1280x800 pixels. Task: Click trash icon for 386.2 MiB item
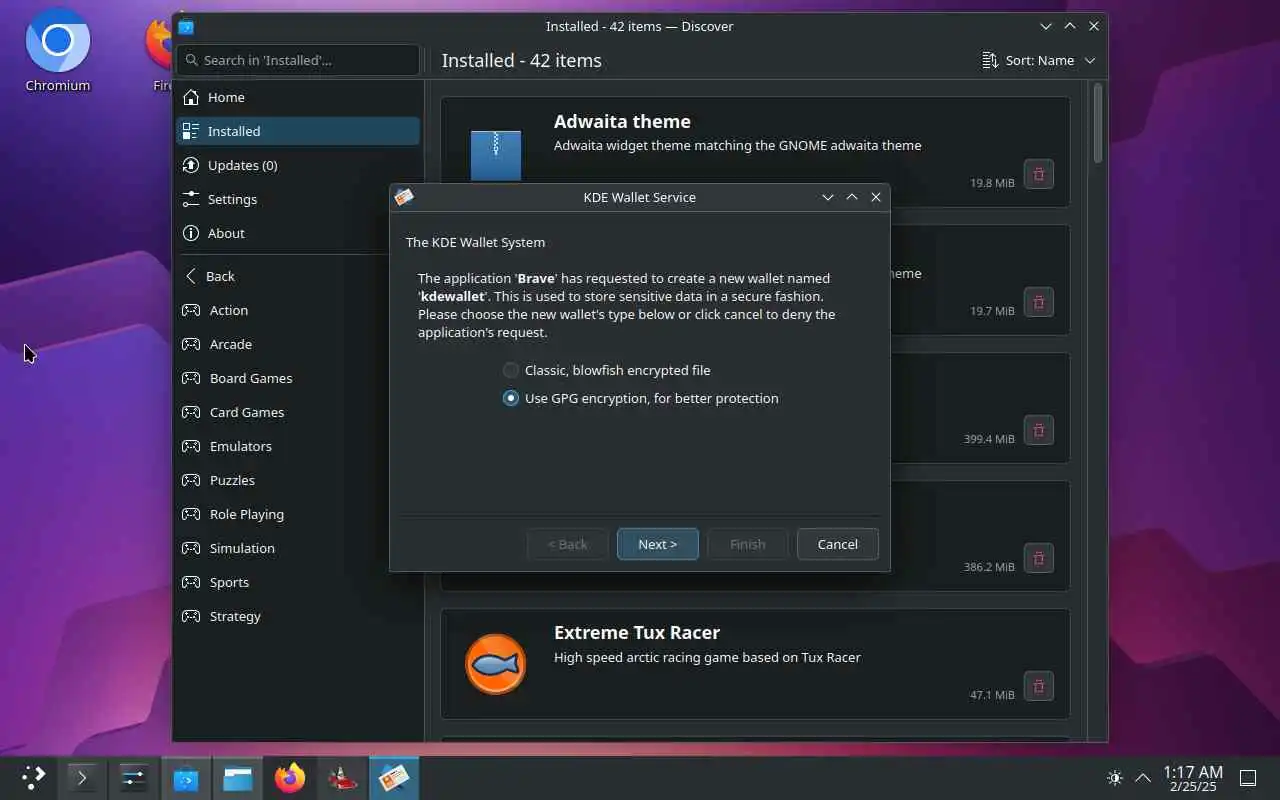tap(1039, 558)
